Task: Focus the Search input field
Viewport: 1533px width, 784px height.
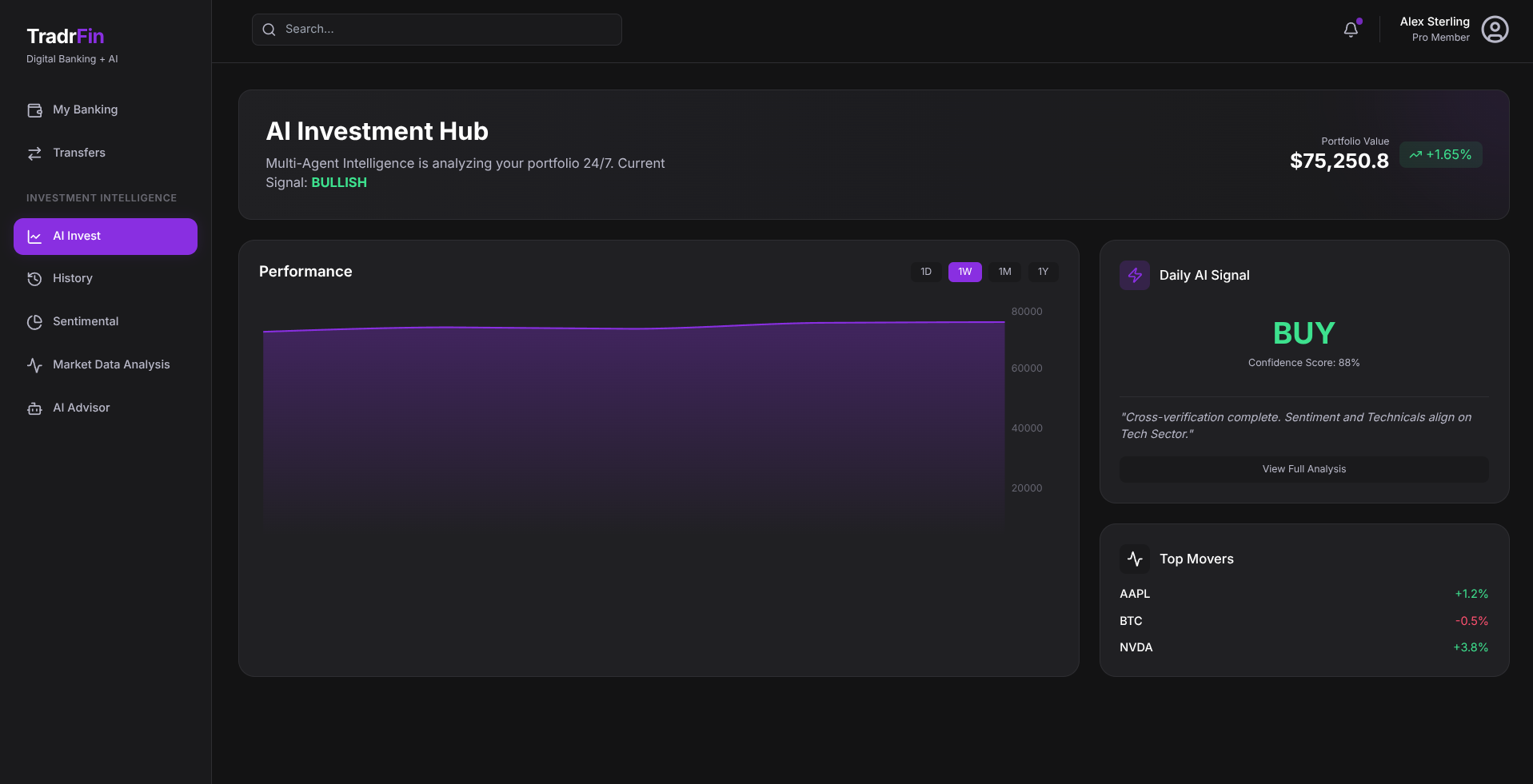Action: [437, 30]
